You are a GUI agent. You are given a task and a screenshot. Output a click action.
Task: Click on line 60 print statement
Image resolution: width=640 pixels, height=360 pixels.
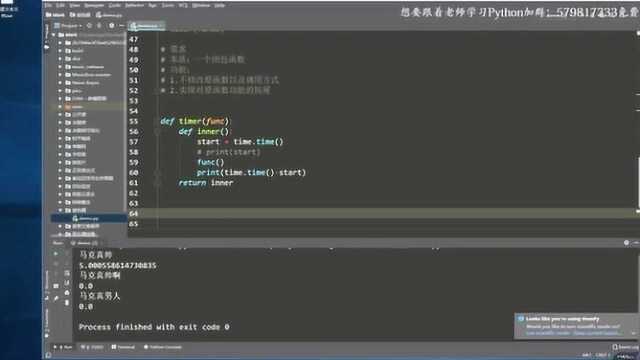tap(251, 172)
